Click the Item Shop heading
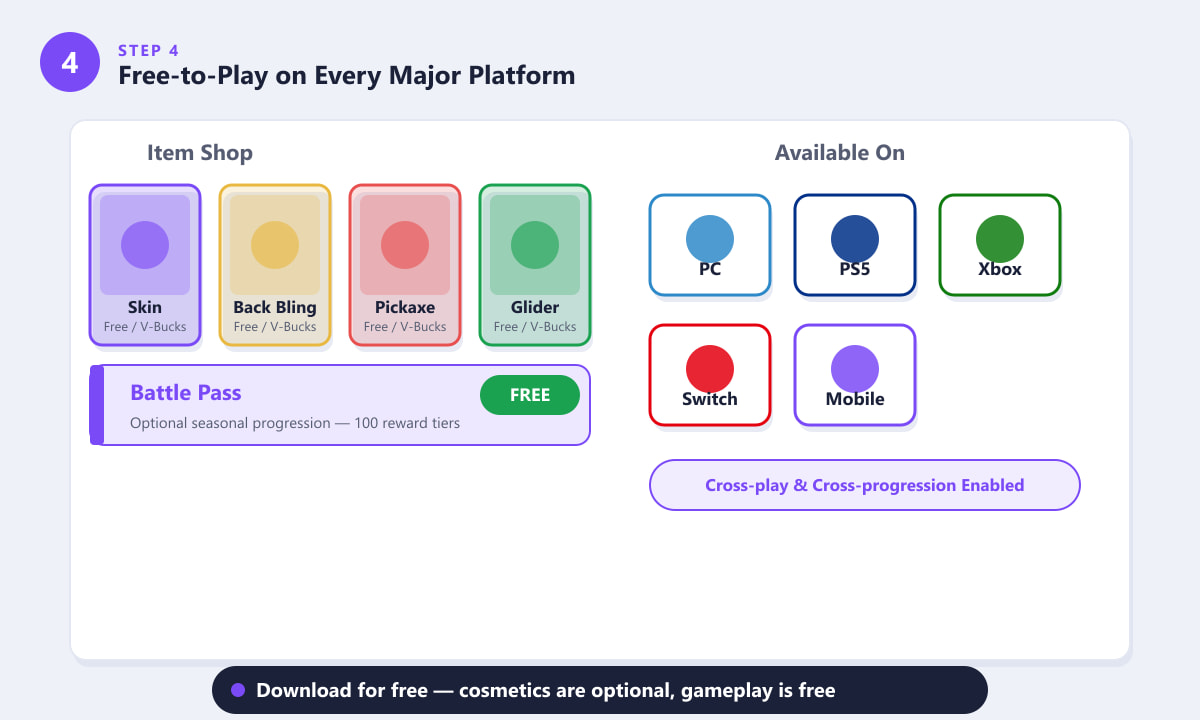Viewport: 1200px width, 720px height. tap(200, 153)
